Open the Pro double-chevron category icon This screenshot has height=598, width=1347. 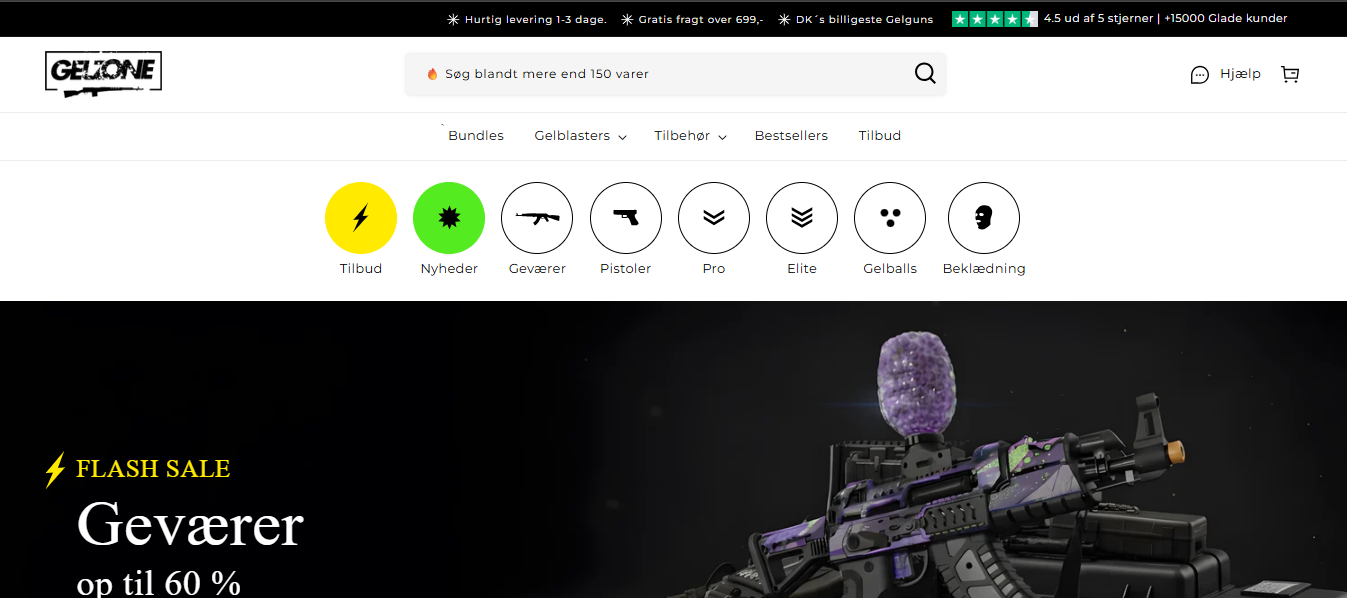click(x=713, y=218)
